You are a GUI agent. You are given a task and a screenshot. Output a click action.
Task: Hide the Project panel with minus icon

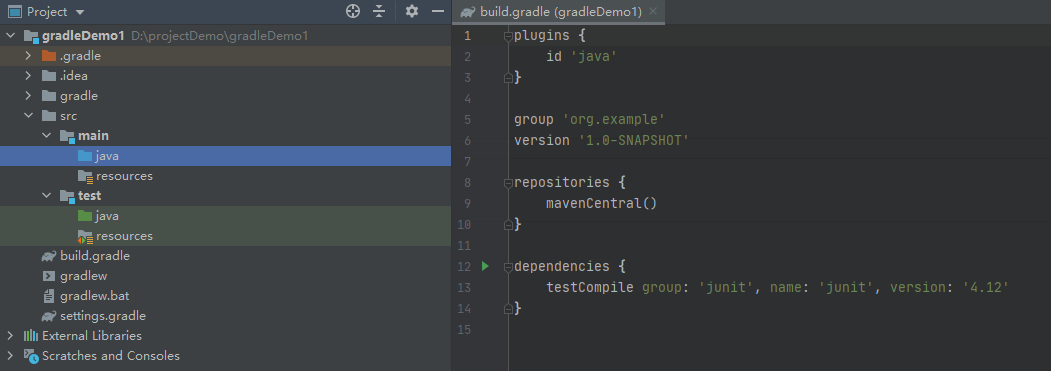[x=438, y=11]
